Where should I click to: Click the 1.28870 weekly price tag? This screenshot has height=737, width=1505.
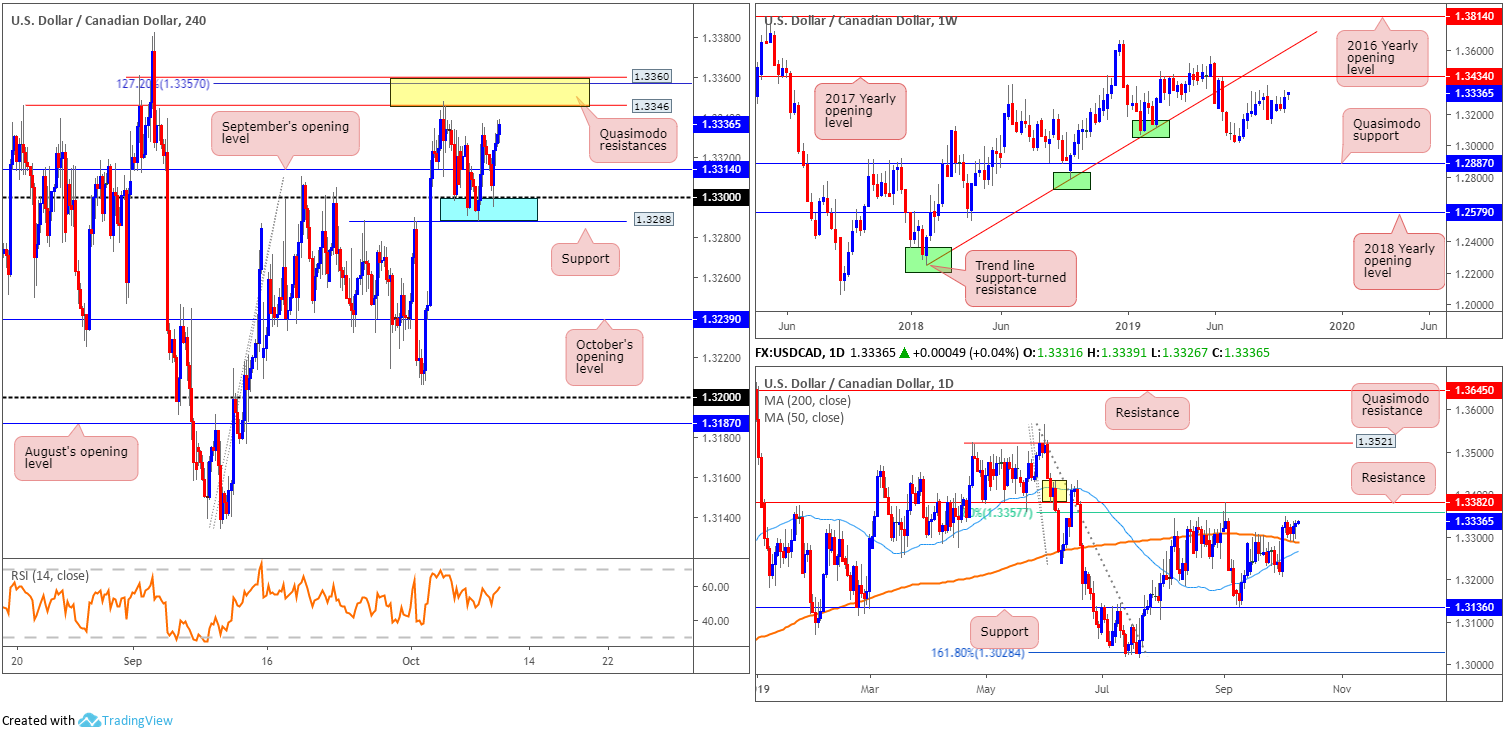point(1475,162)
